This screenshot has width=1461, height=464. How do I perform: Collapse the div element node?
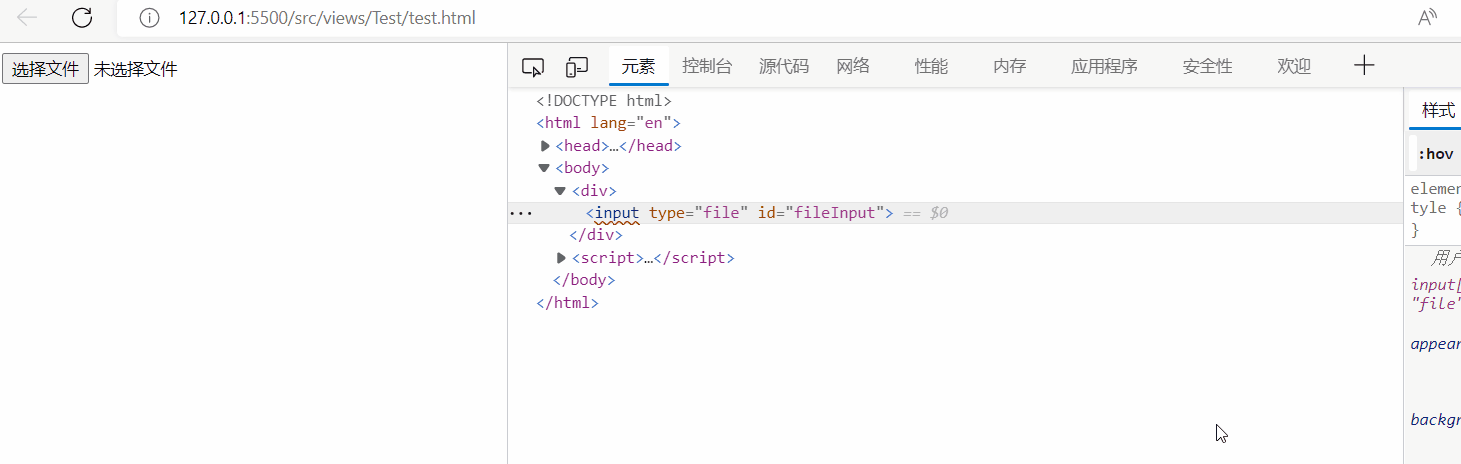(560, 190)
